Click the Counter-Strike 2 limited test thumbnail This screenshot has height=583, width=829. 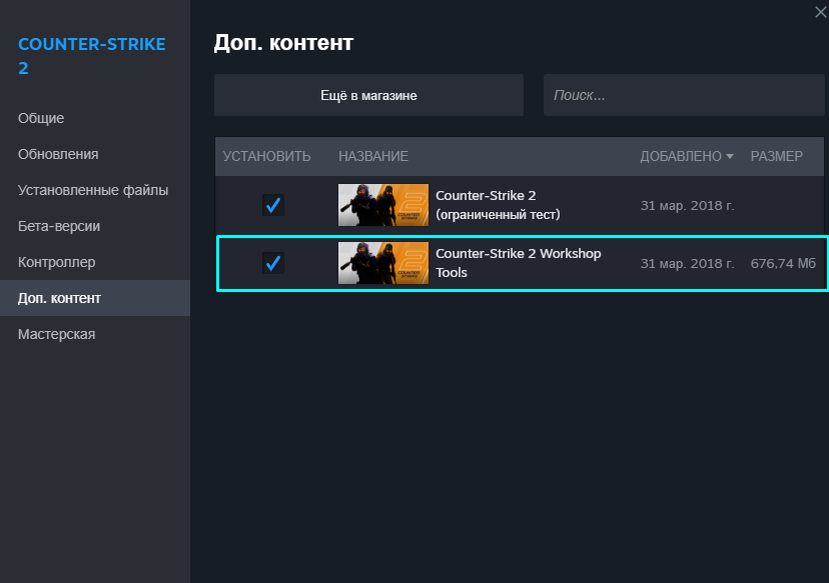tap(383, 205)
